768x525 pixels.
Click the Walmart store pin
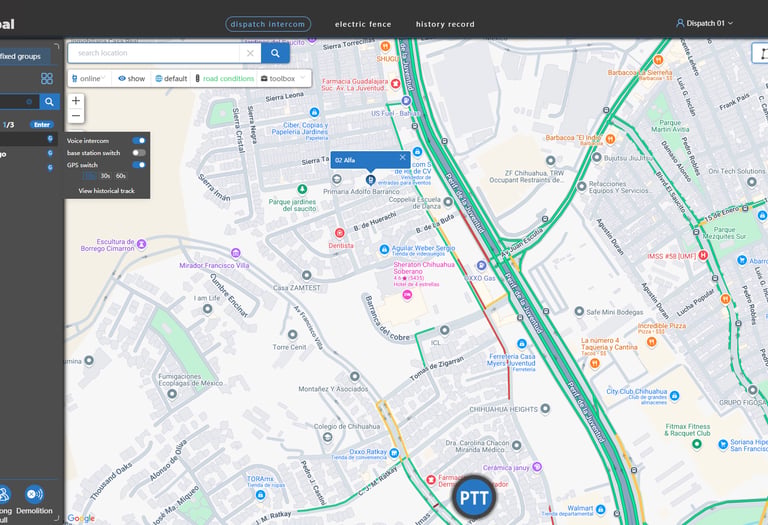(x=600, y=509)
